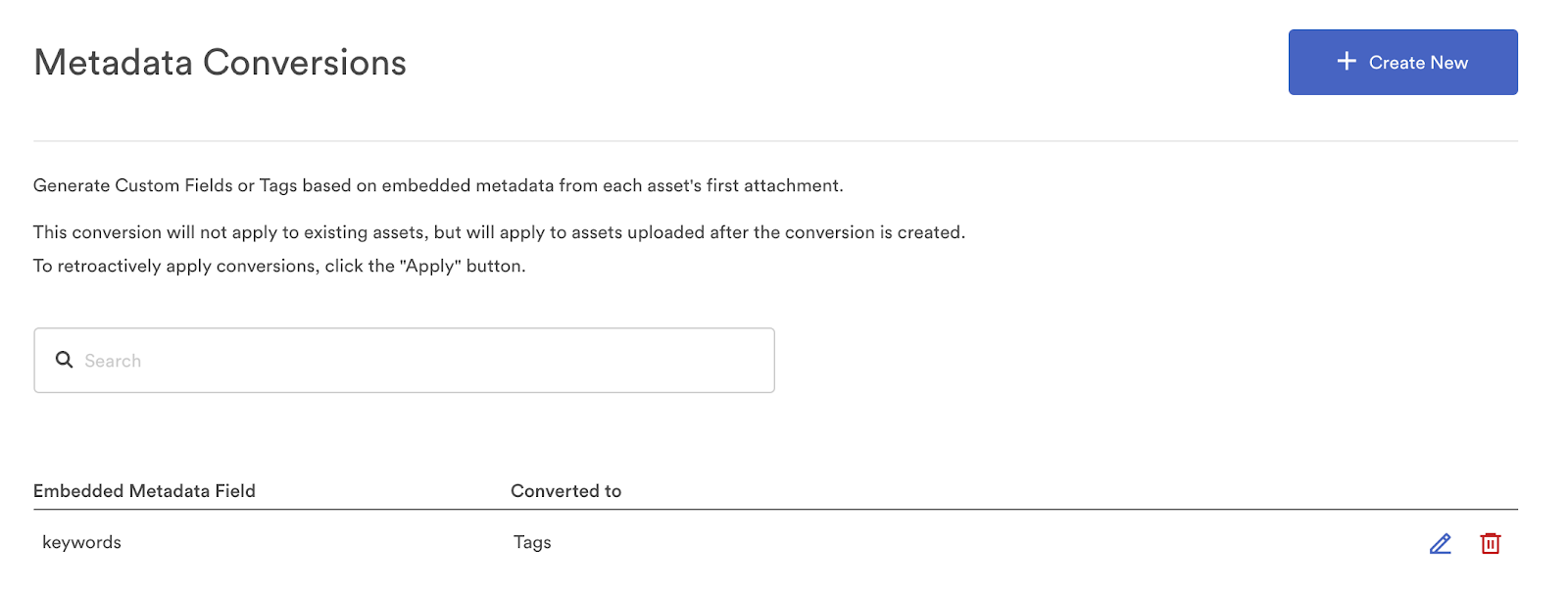Click empty space in the keywords row
The image size is (1568, 595).
(x=980, y=543)
